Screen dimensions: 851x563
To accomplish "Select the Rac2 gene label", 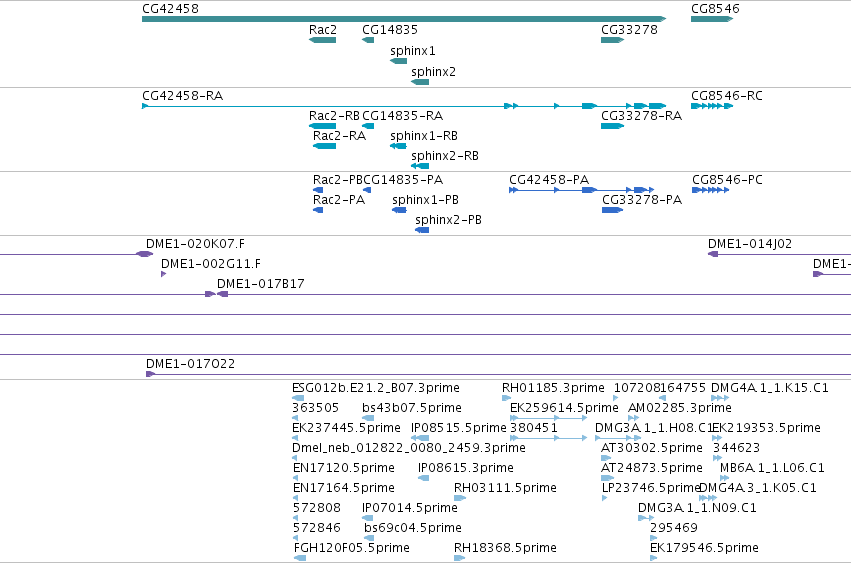I will (322, 30).
